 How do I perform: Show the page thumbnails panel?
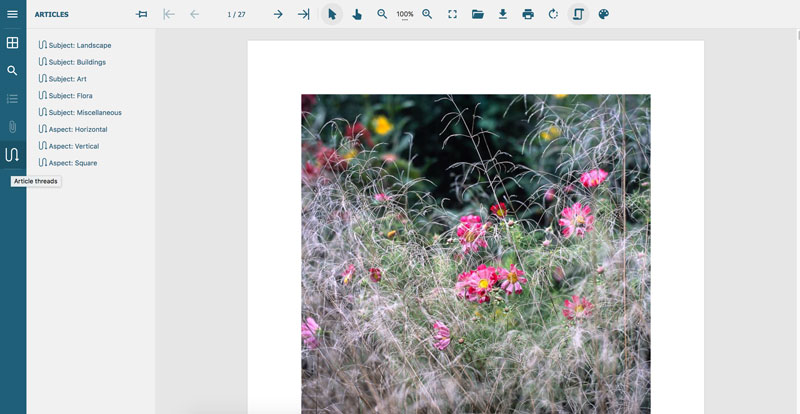[x=12, y=43]
